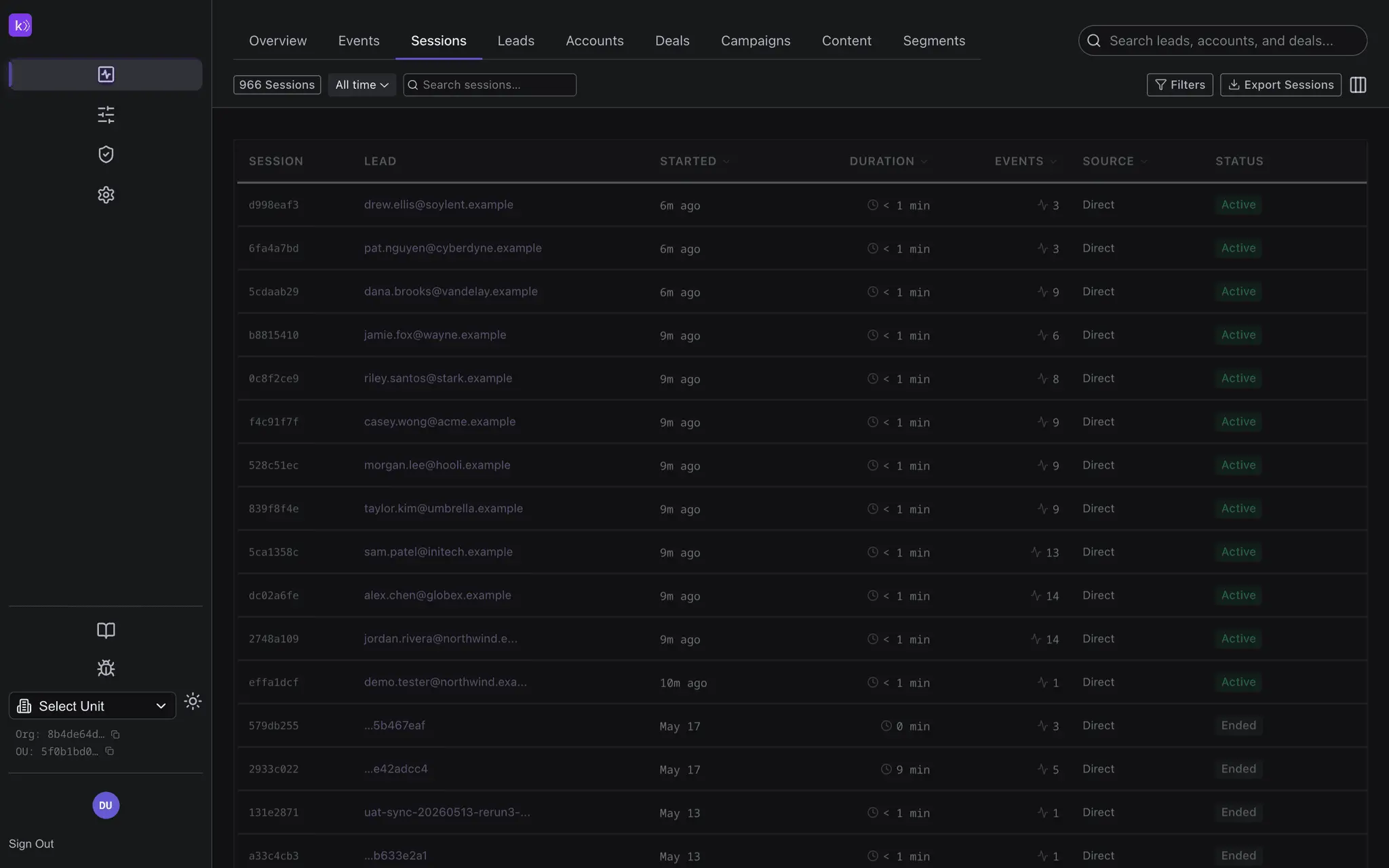1389x868 pixels.
Task: Switch to the Events tab
Action: [359, 41]
